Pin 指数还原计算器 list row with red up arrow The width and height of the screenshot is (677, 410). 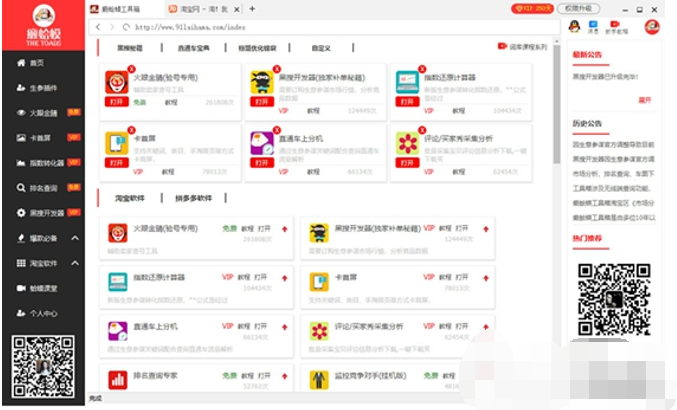(x=285, y=278)
